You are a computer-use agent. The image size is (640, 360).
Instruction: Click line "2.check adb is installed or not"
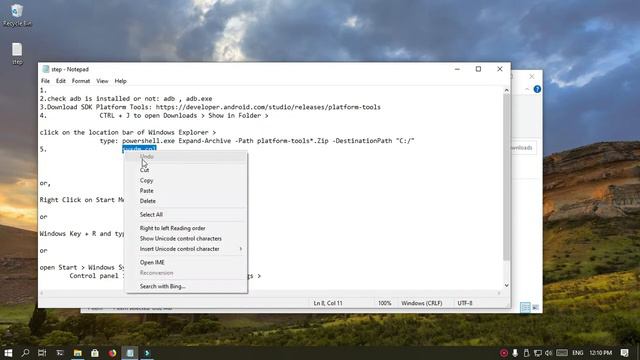(x=126, y=98)
